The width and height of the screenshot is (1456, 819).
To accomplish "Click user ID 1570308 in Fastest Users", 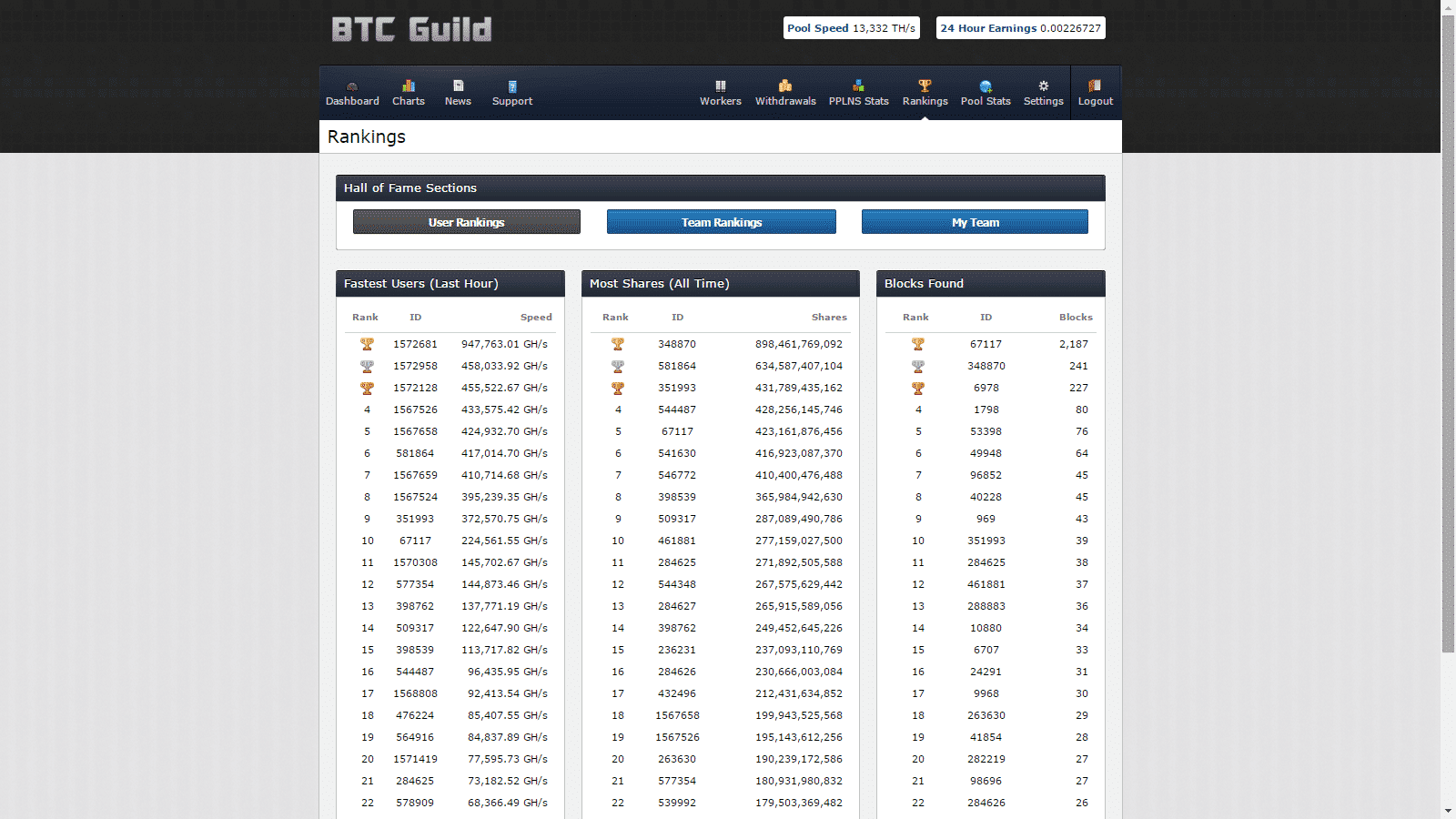I will (x=415, y=562).
